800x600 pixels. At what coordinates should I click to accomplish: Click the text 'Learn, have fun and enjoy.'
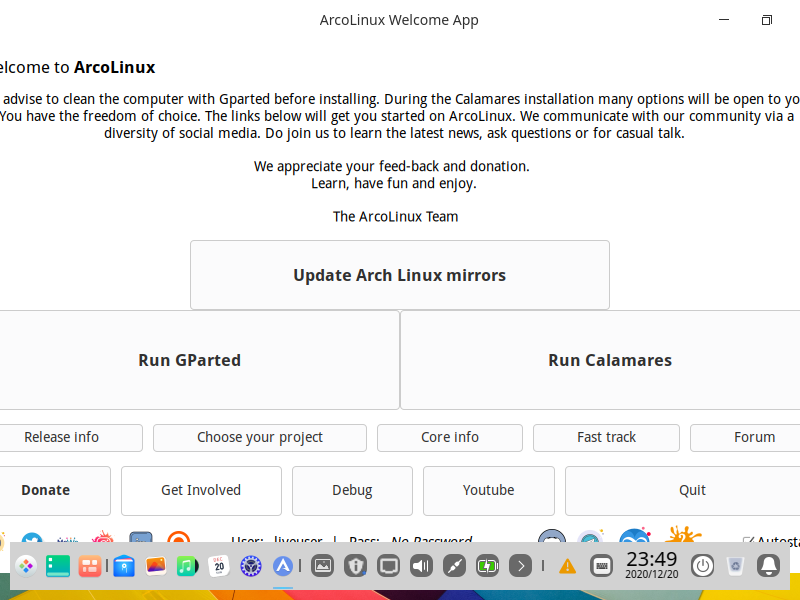pos(394,184)
